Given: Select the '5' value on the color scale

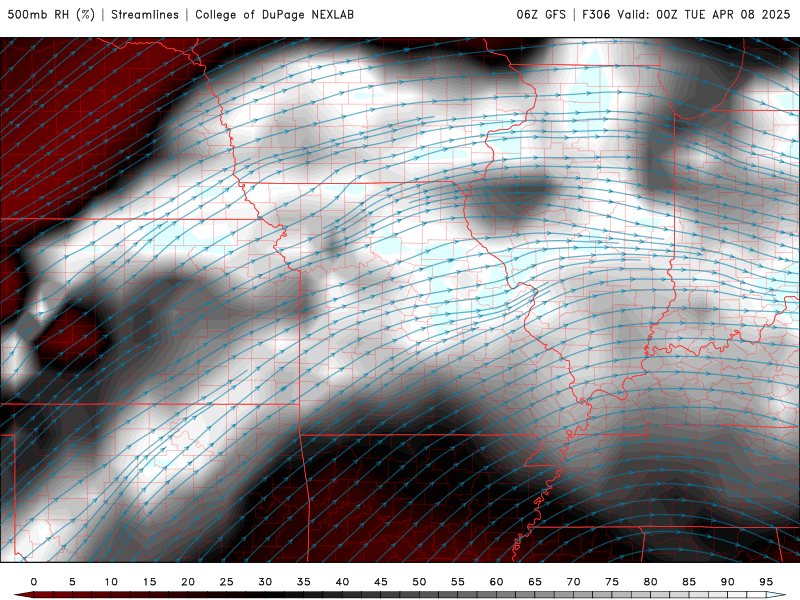Looking at the screenshot, I should pyautogui.click(x=72, y=582).
